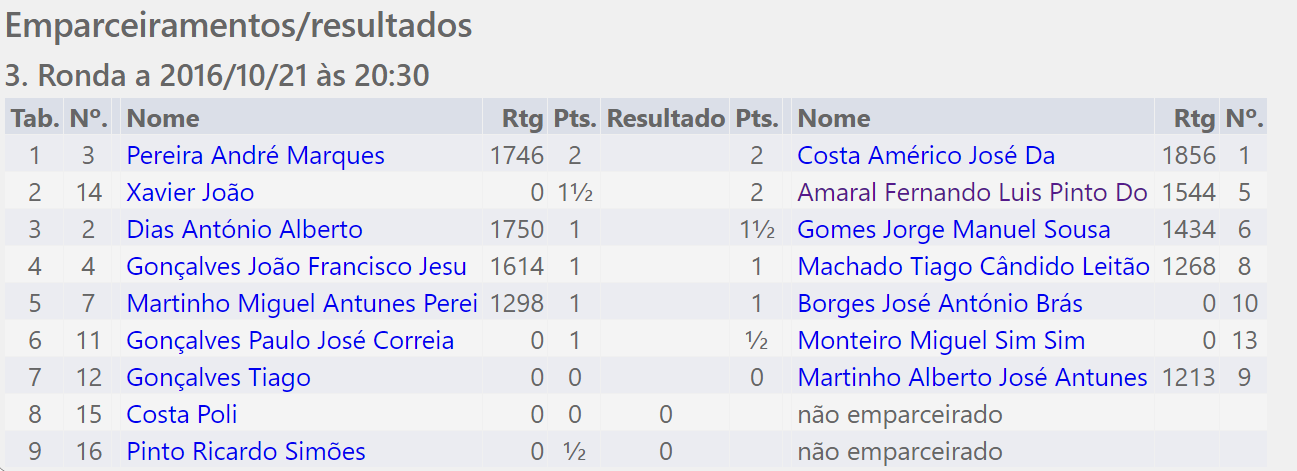
Task: Open Pinto Ricardo Simões link
Action: coord(245,452)
